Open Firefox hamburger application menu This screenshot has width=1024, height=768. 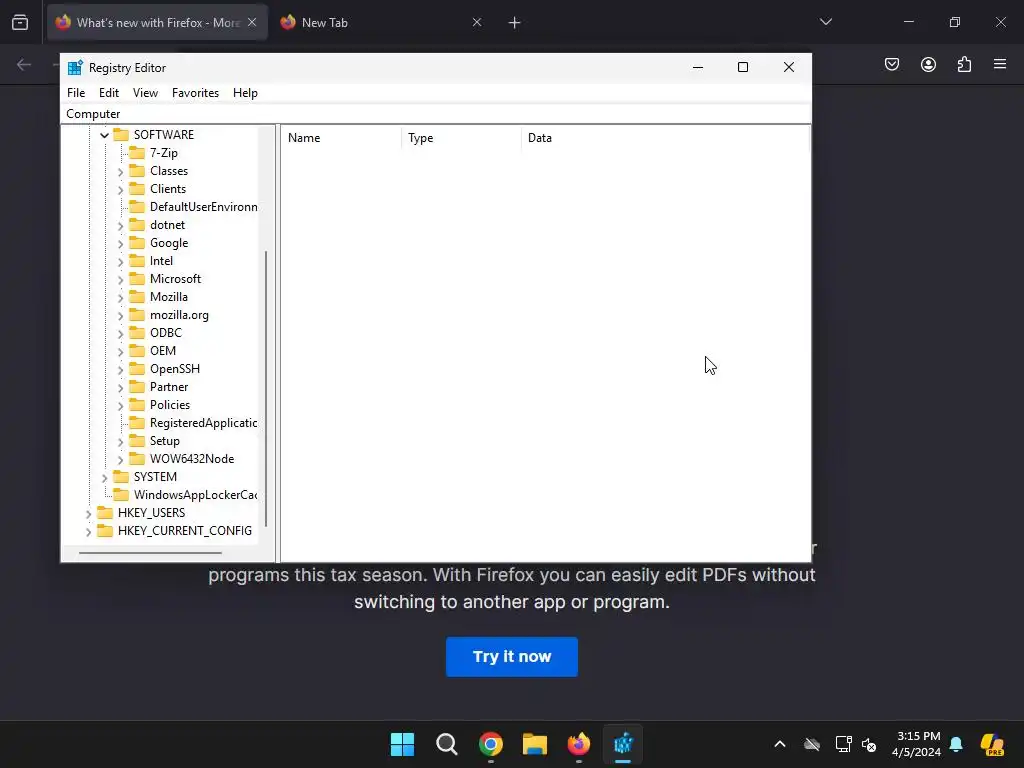pos(1000,64)
